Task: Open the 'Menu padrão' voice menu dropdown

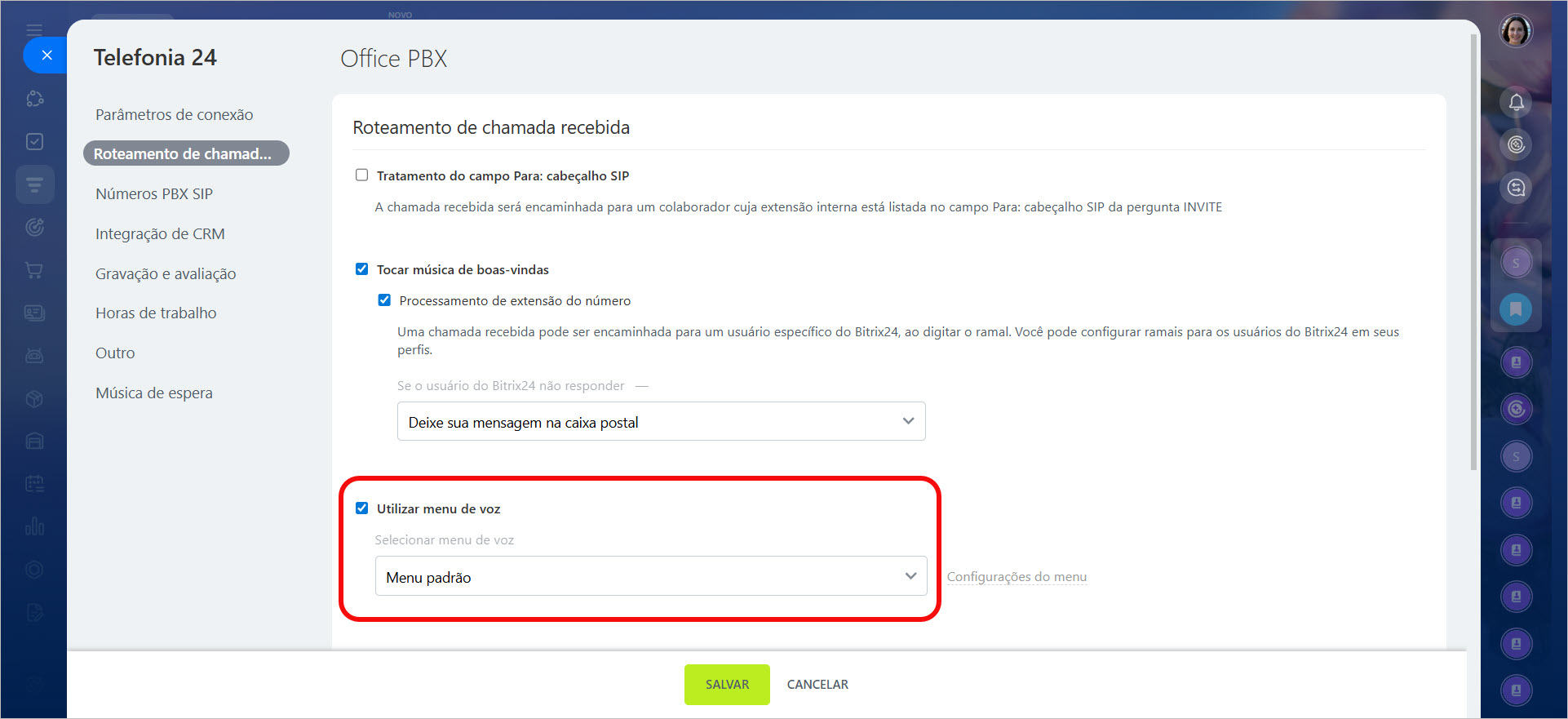Action: [651, 576]
